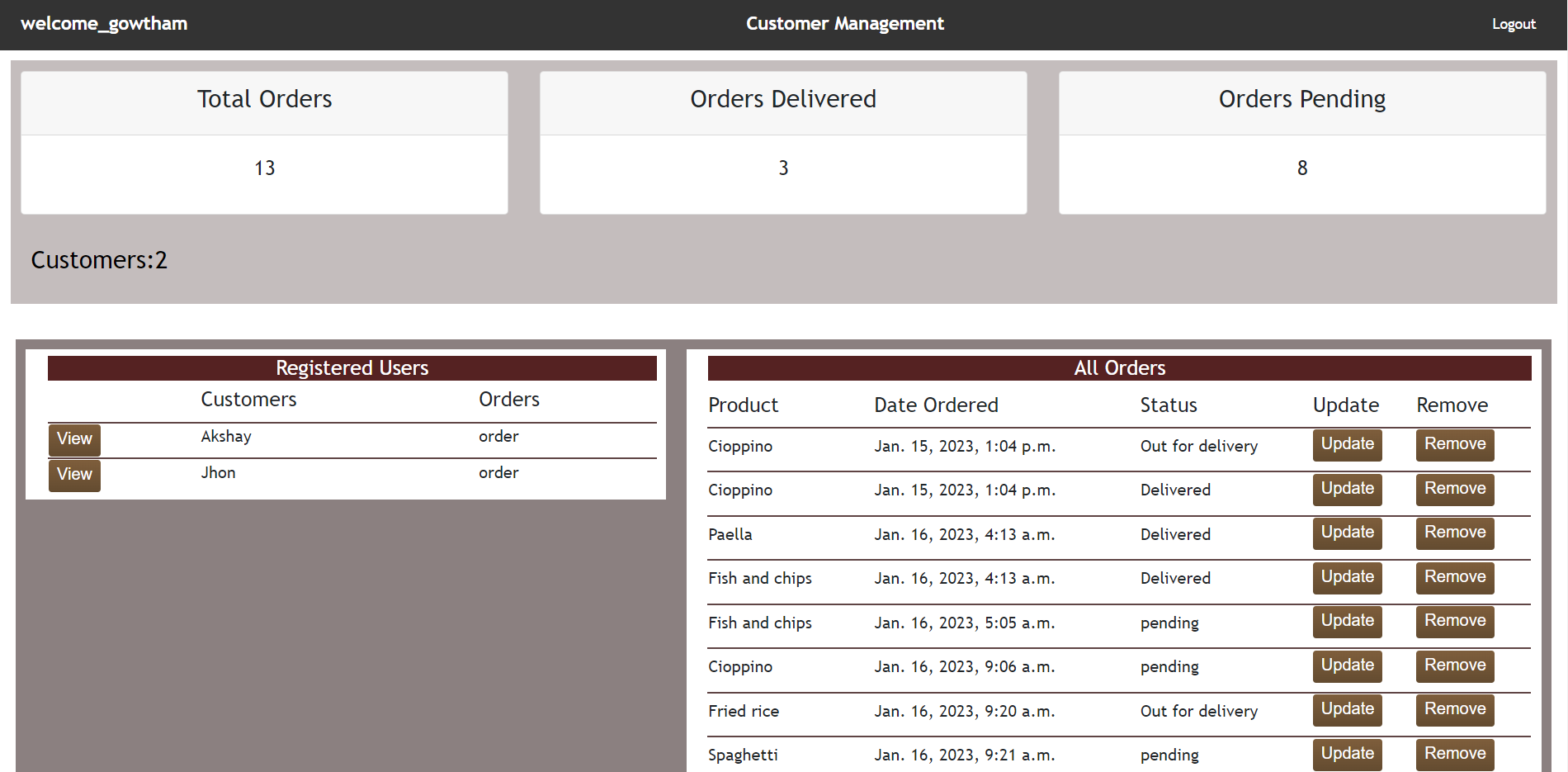Viewport: 1568px width, 772px height.
Task: Click the welcome_gowtham label
Action: [x=104, y=24]
